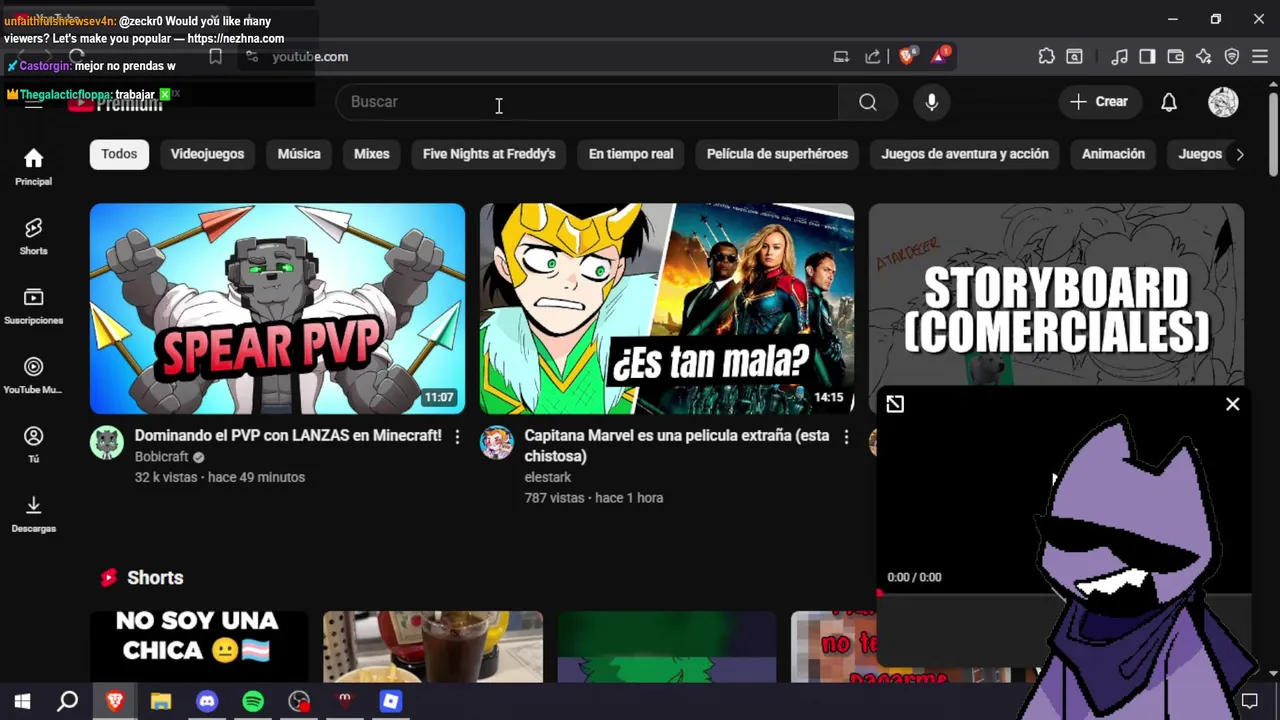
Task: Select the Mixes chip
Action: [x=371, y=154]
